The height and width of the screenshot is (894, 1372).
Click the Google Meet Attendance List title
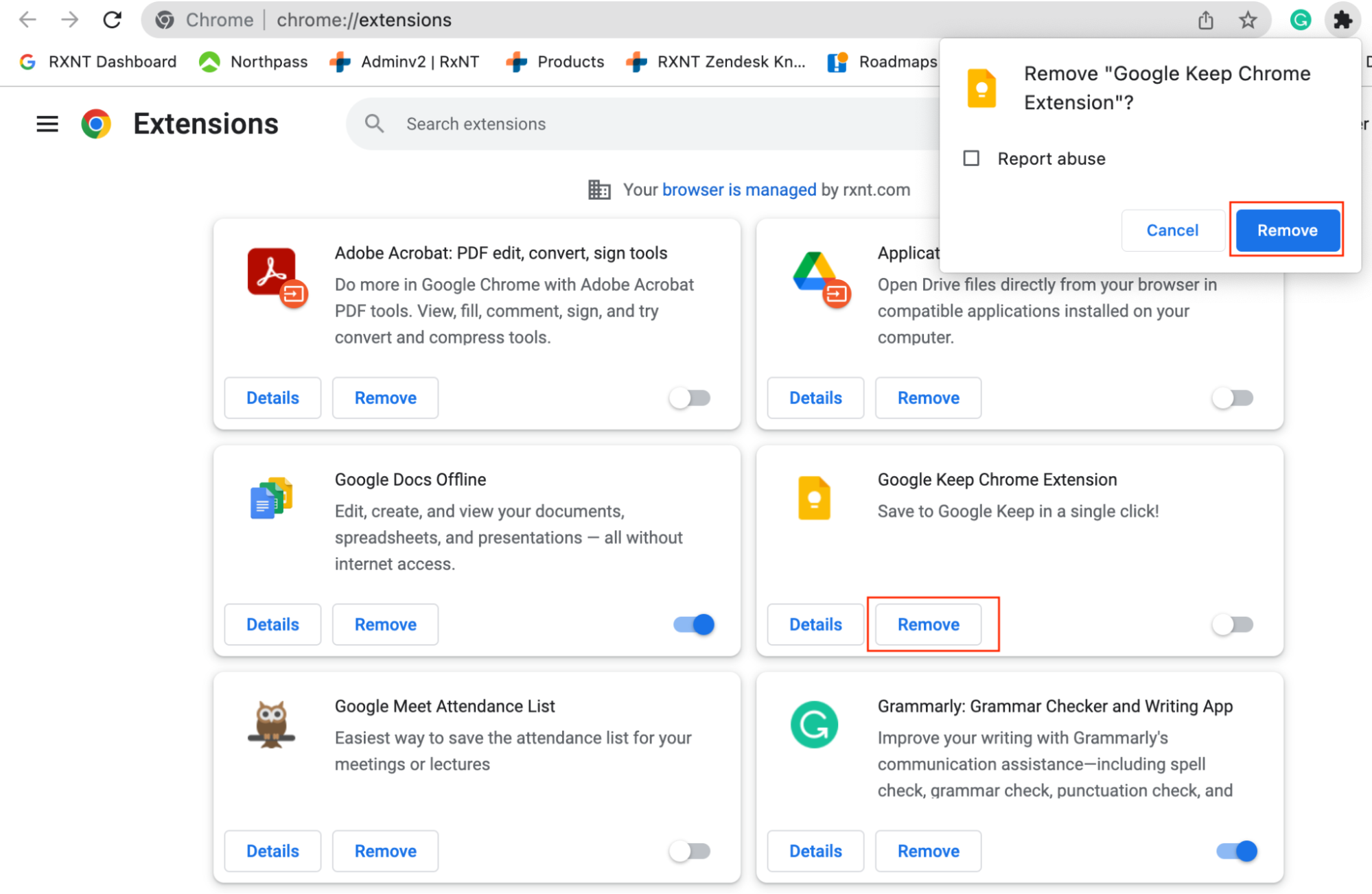coord(445,706)
